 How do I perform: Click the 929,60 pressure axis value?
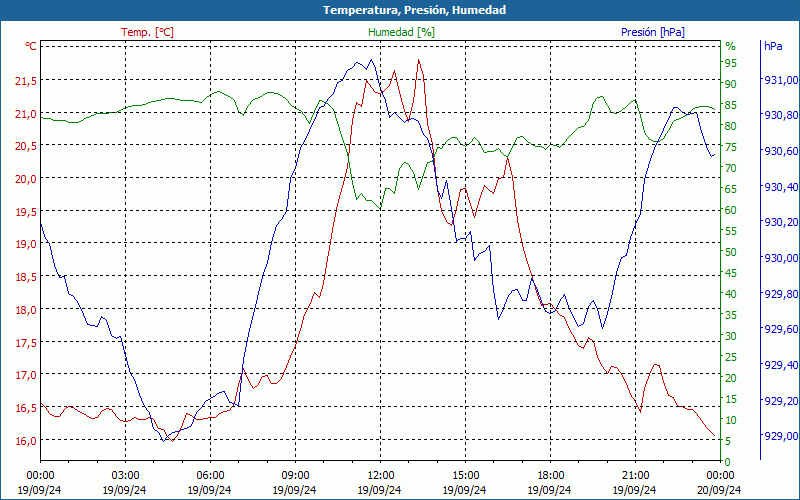pyautogui.click(x=781, y=329)
